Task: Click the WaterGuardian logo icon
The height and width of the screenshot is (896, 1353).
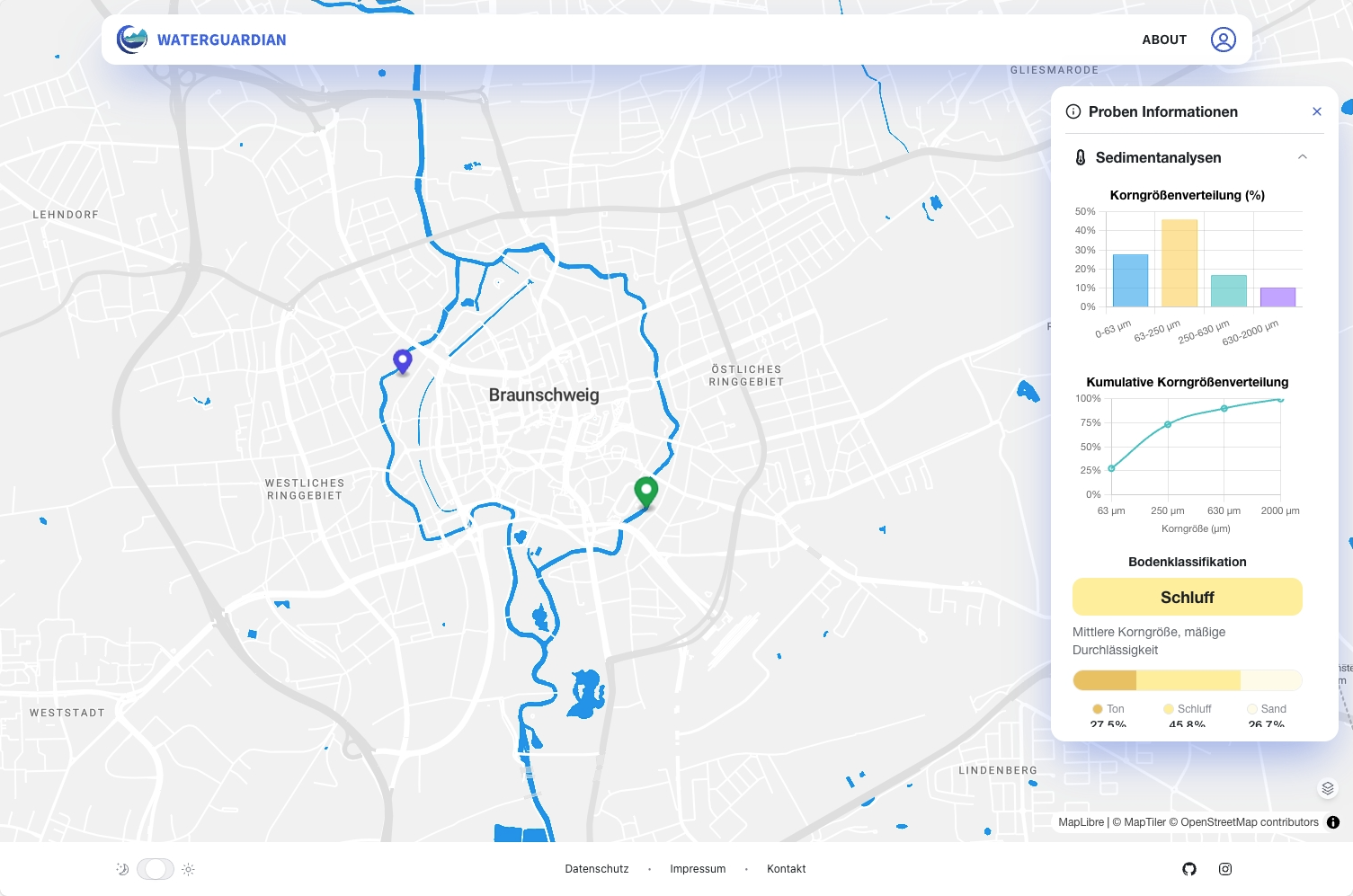Action: pyautogui.click(x=132, y=40)
